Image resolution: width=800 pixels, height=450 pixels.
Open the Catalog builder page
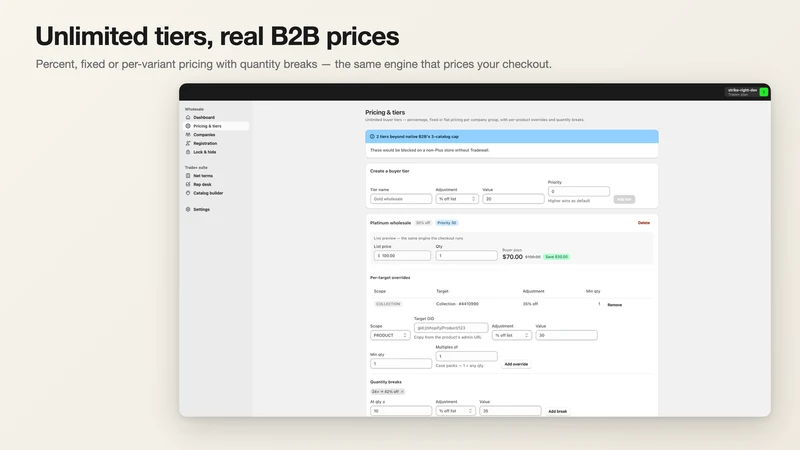point(208,193)
